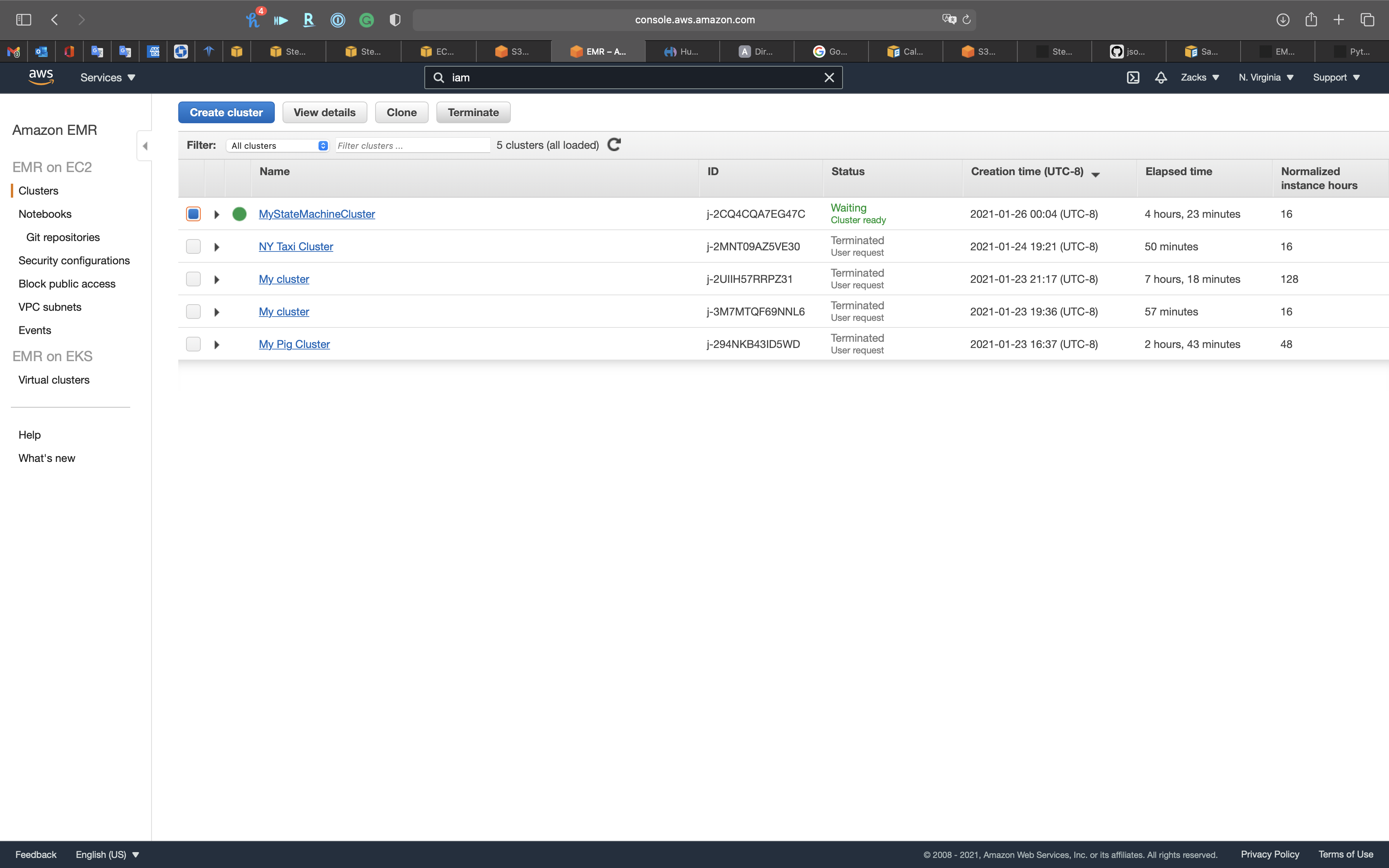
Task: Open the All clusters filter dropdown
Action: [x=278, y=146]
